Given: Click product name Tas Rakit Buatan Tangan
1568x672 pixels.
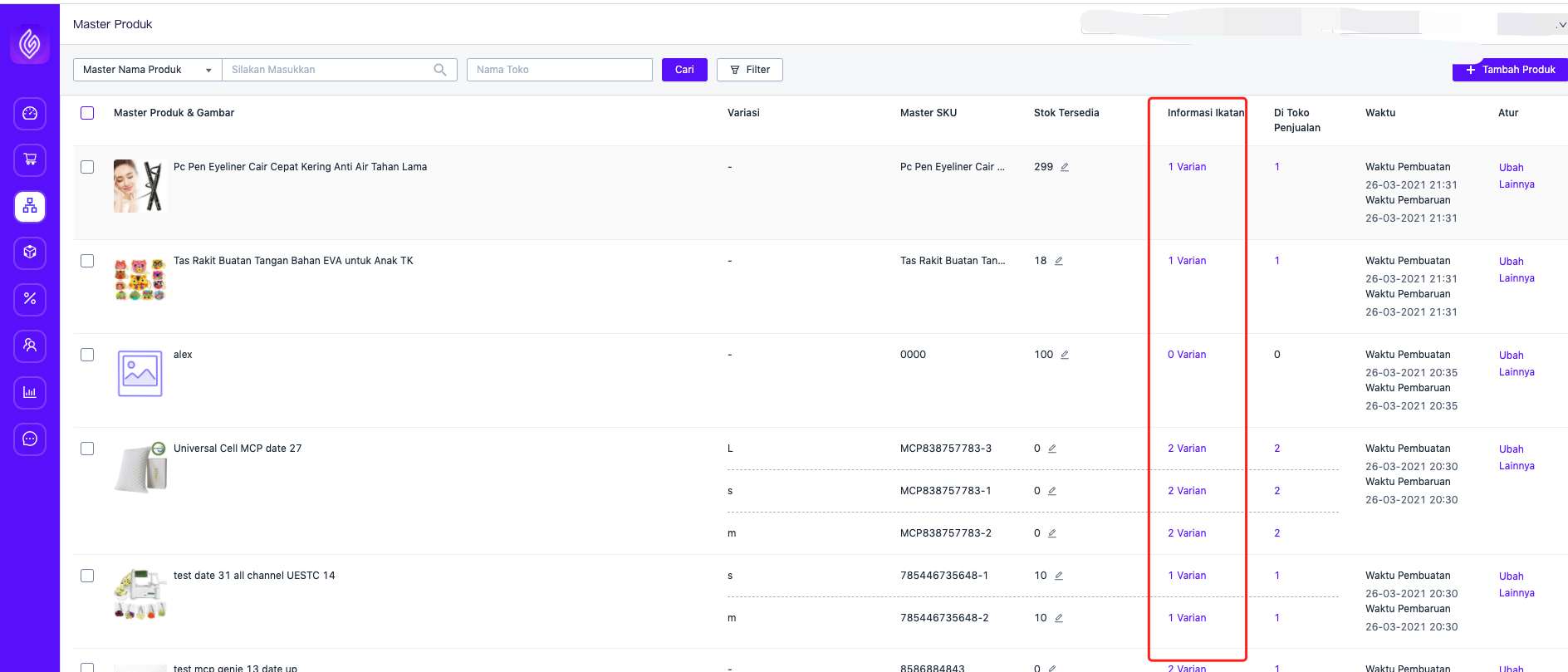Looking at the screenshot, I should coord(293,261).
